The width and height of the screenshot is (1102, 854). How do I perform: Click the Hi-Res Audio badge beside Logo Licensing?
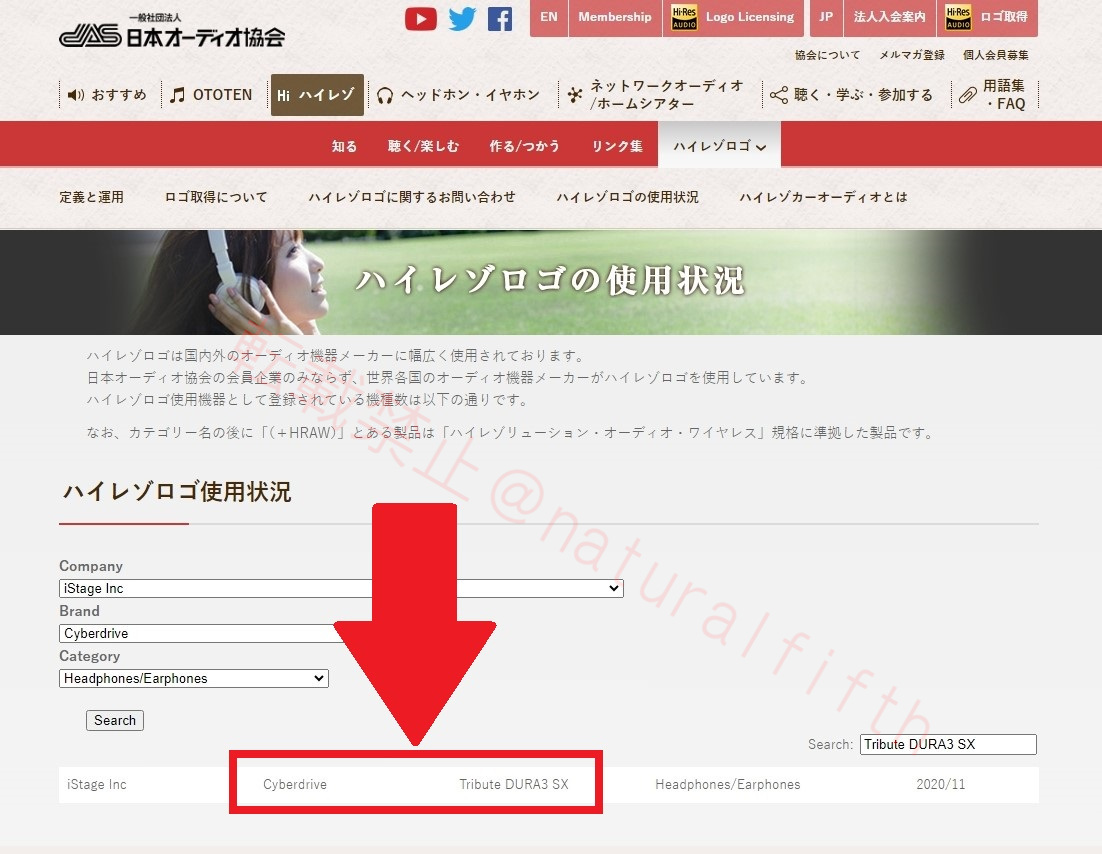[x=684, y=18]
